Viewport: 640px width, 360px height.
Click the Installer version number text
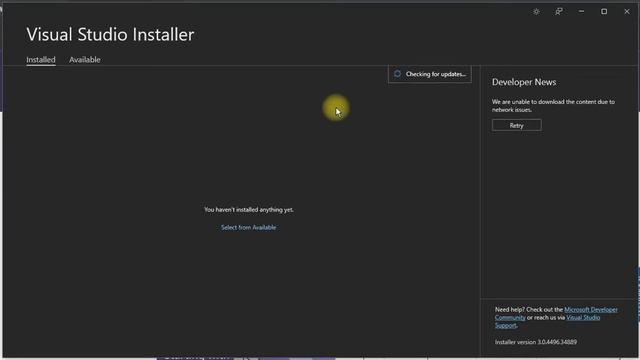click(x=536, y=342)
